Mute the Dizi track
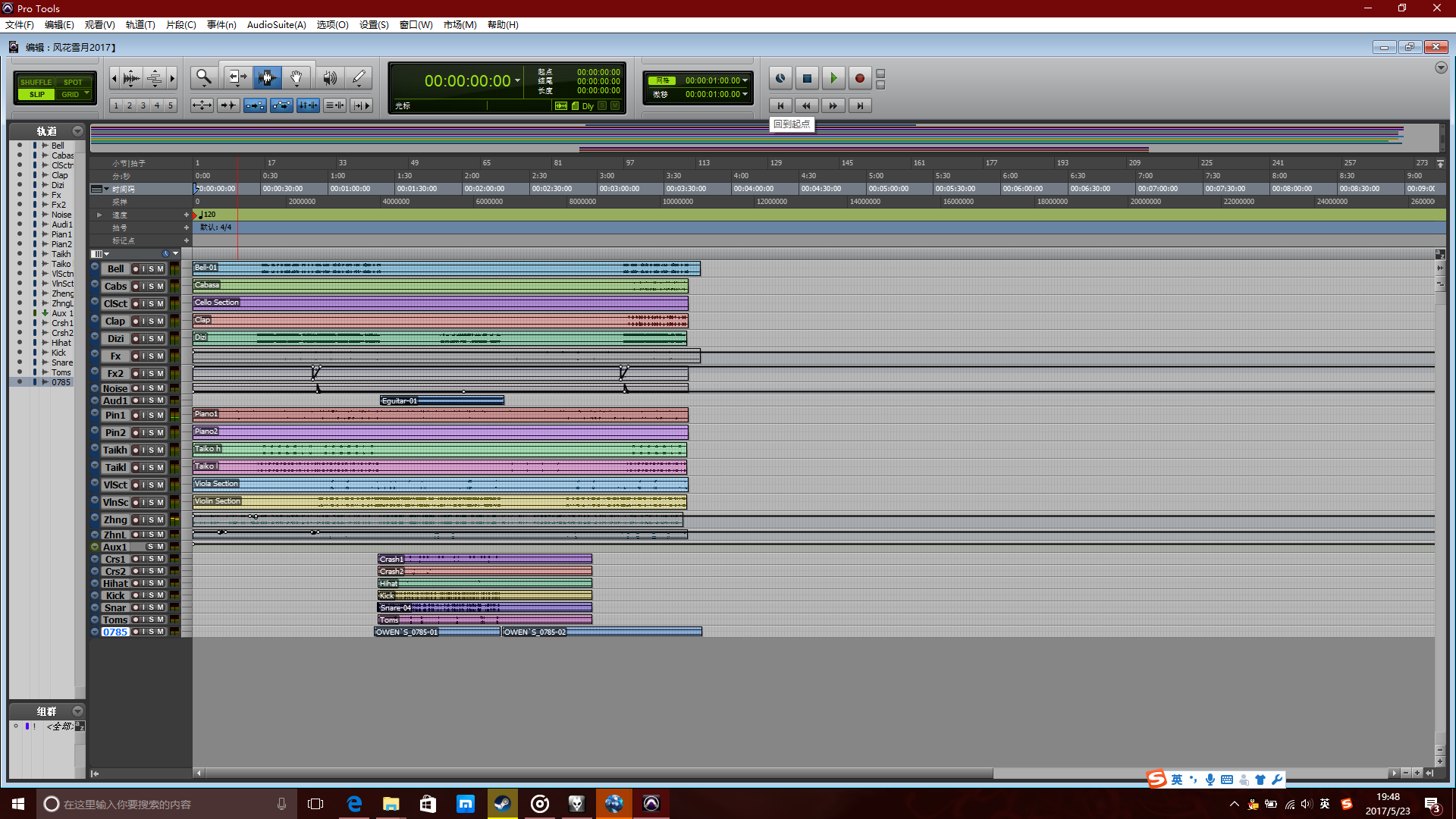The width and height of the screenshot is (1456, 819). (x=160, y=338)
